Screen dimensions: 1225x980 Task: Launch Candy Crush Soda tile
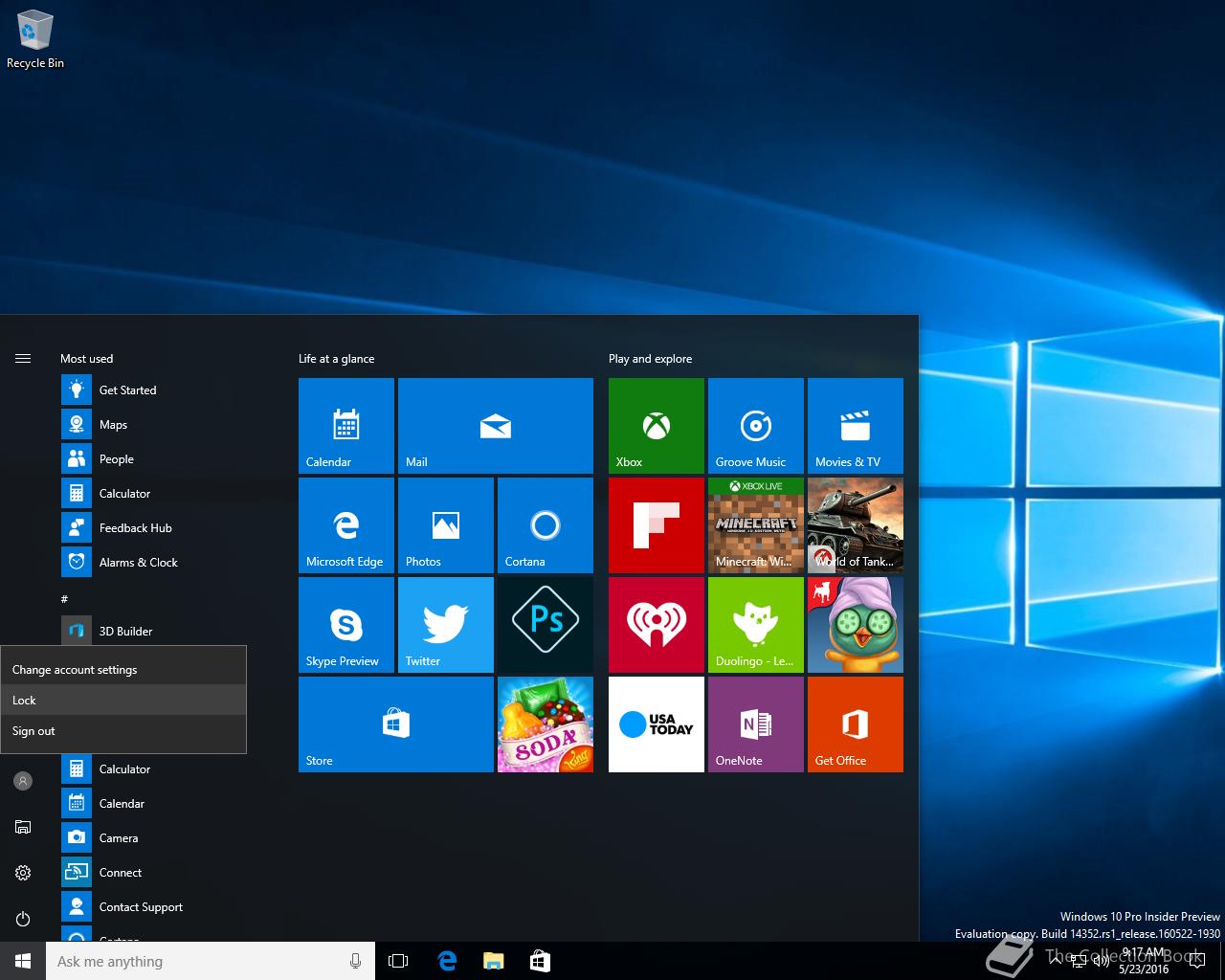click(x=546, y=724)
